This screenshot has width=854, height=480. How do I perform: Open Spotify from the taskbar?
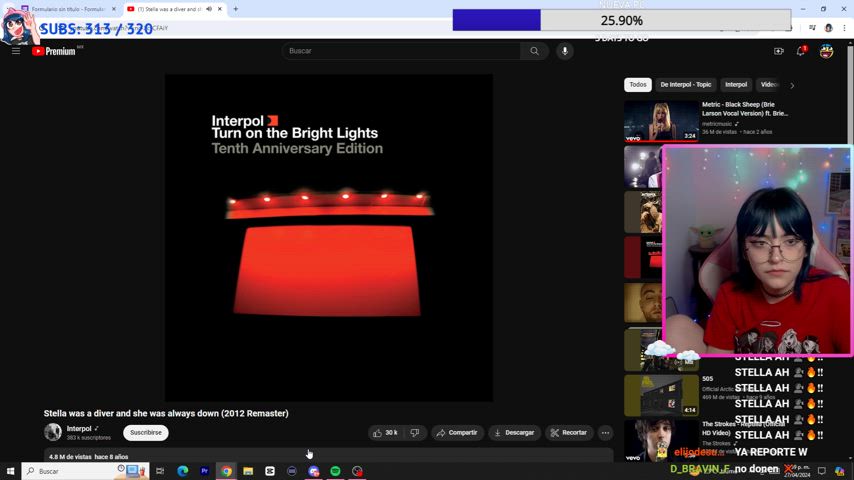336,471
